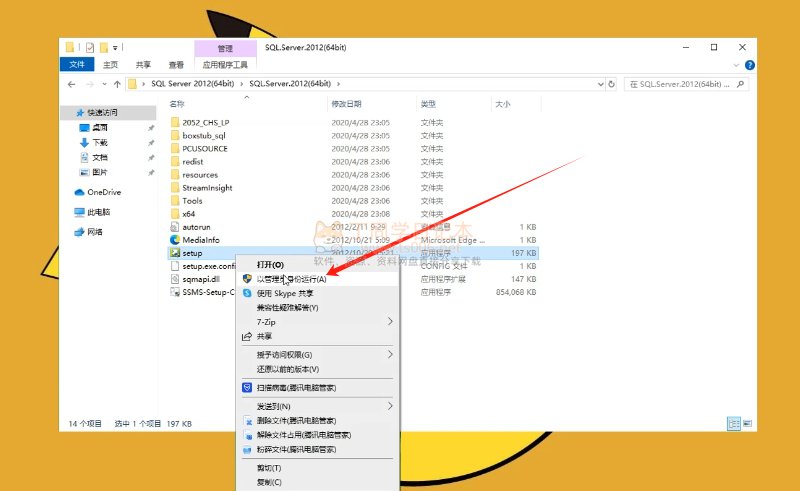Viewport: 800px width, 491px height.
Task: Open recent locations dropdown near navigation arrows
Action: coord(105,84)
